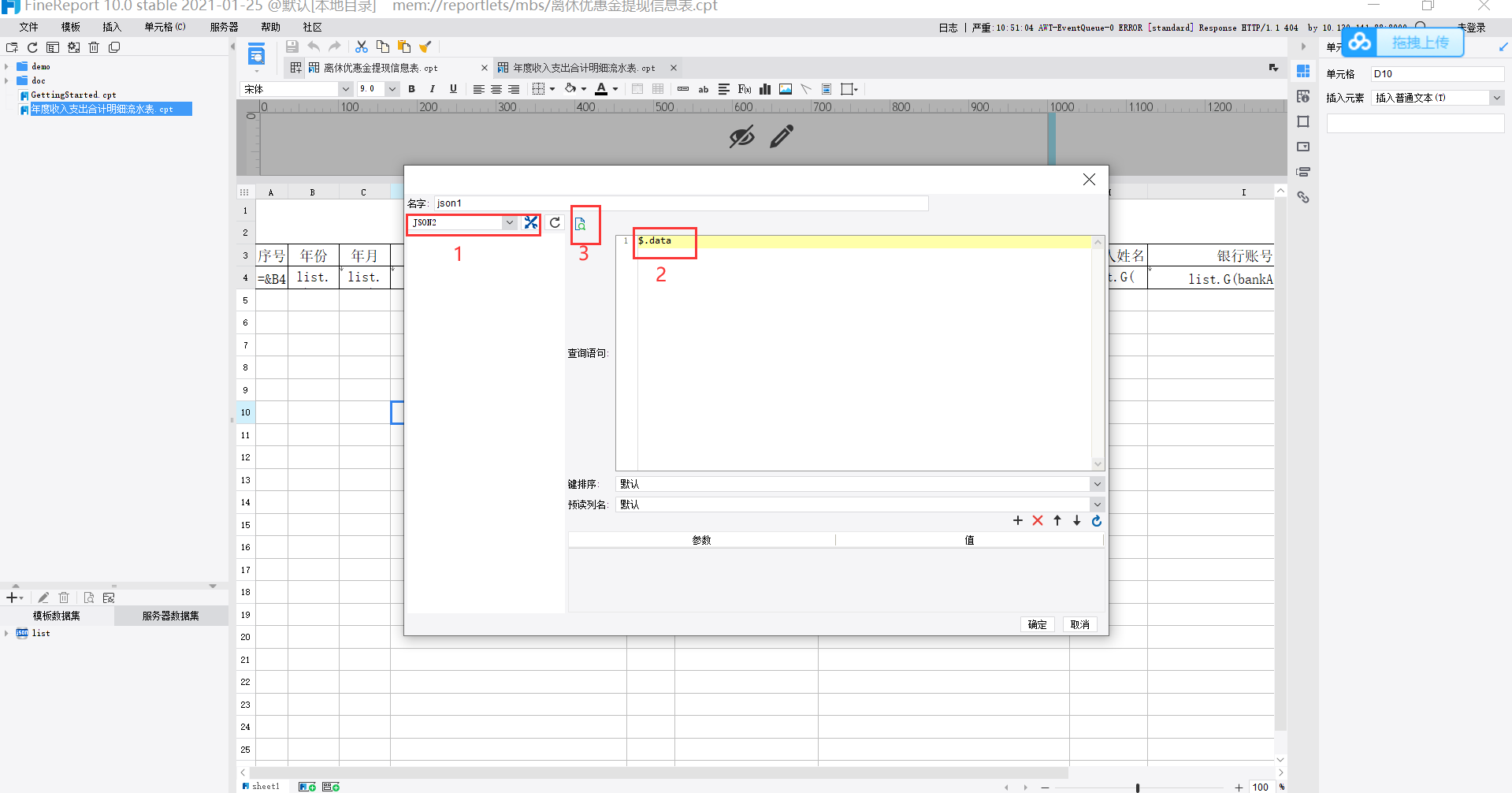Screen dimensions: 1512x793
Task: Undo the last action
Action: (x=314, y=47)
